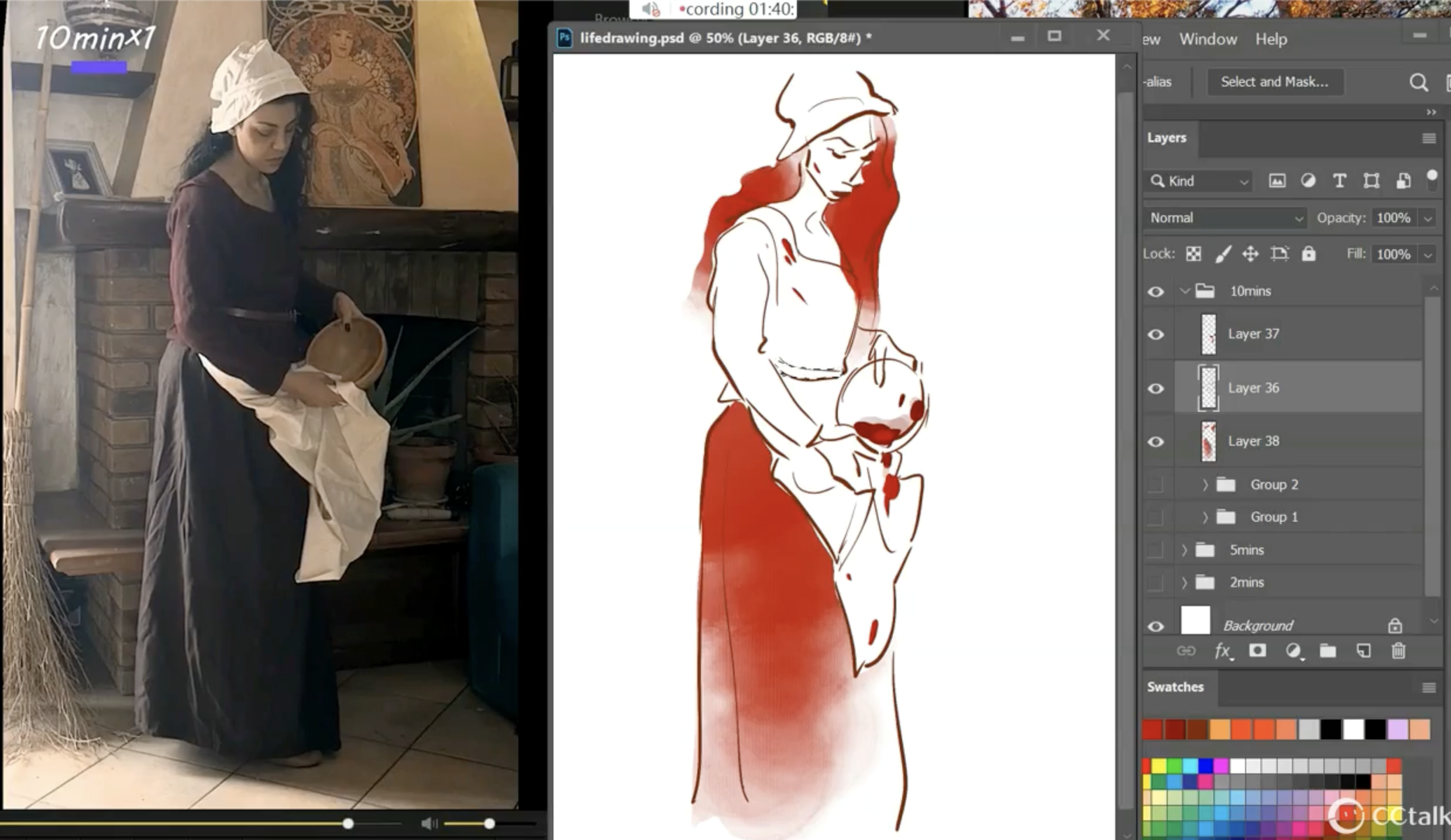Create a new layer with the page icon

(x=1363, y=651)
